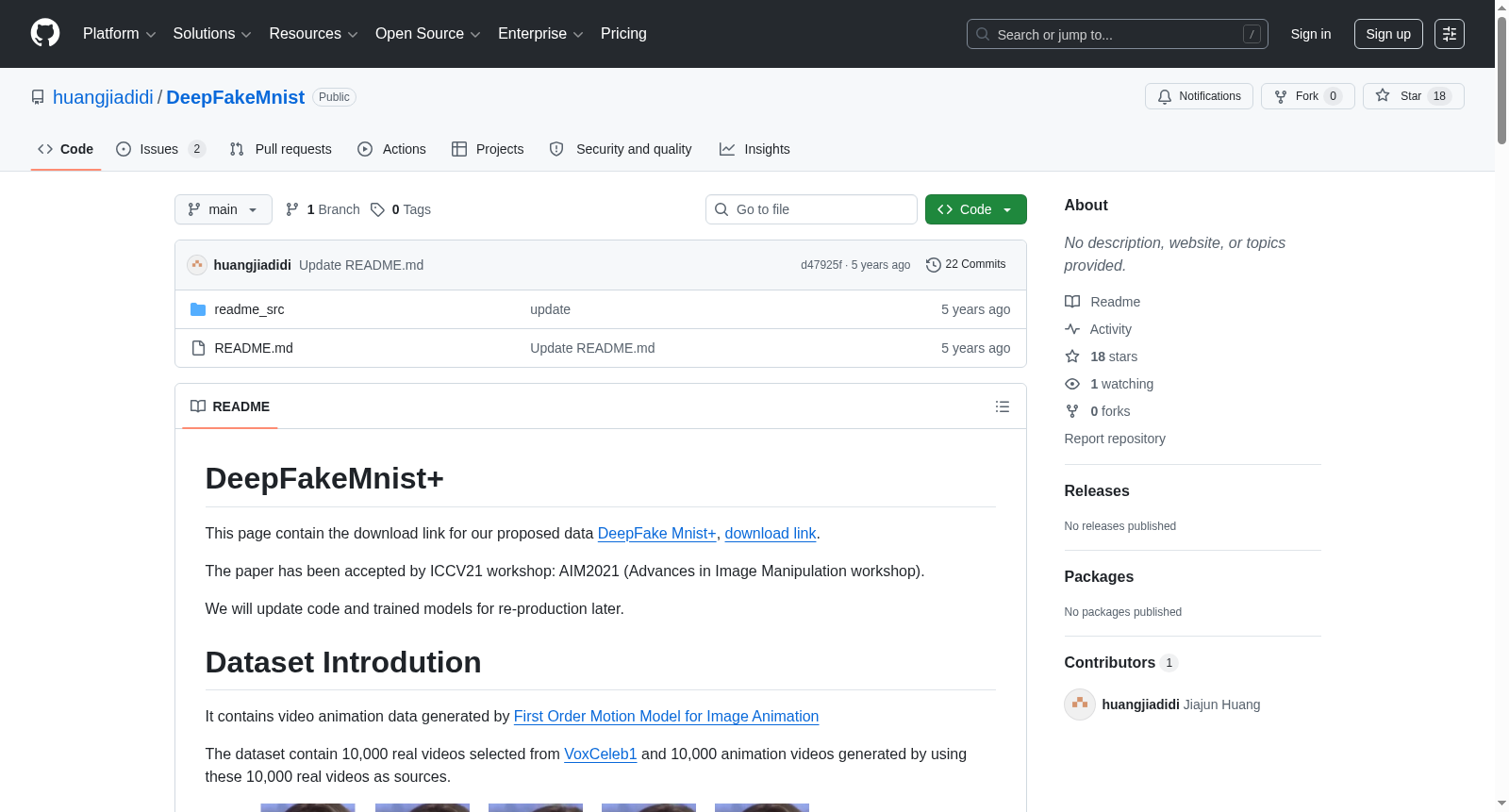Open the huangjiadidi owner profile link
This screenshot has width=1509, height=812.
[103, 97]
